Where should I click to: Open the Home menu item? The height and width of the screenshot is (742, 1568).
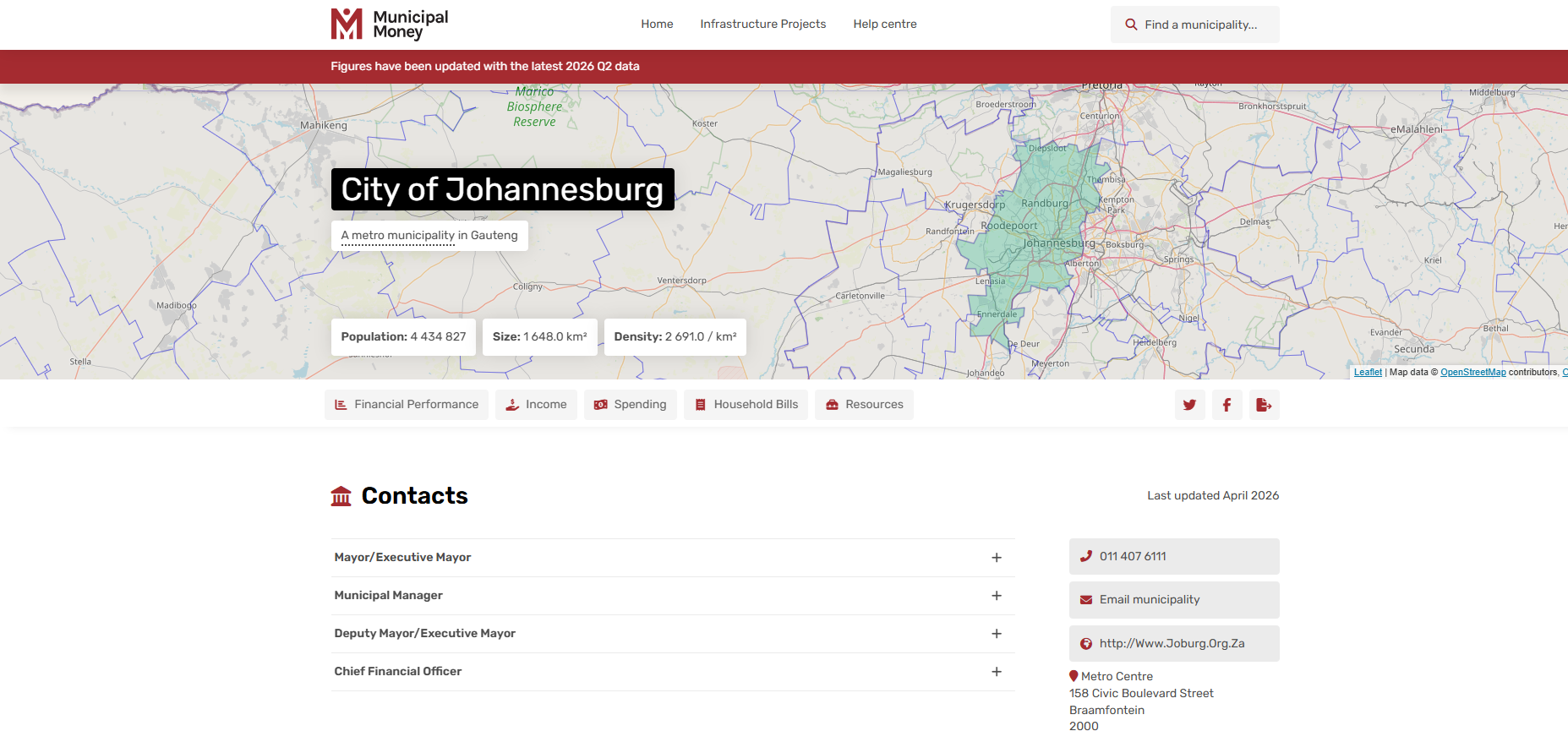[657, 25]
